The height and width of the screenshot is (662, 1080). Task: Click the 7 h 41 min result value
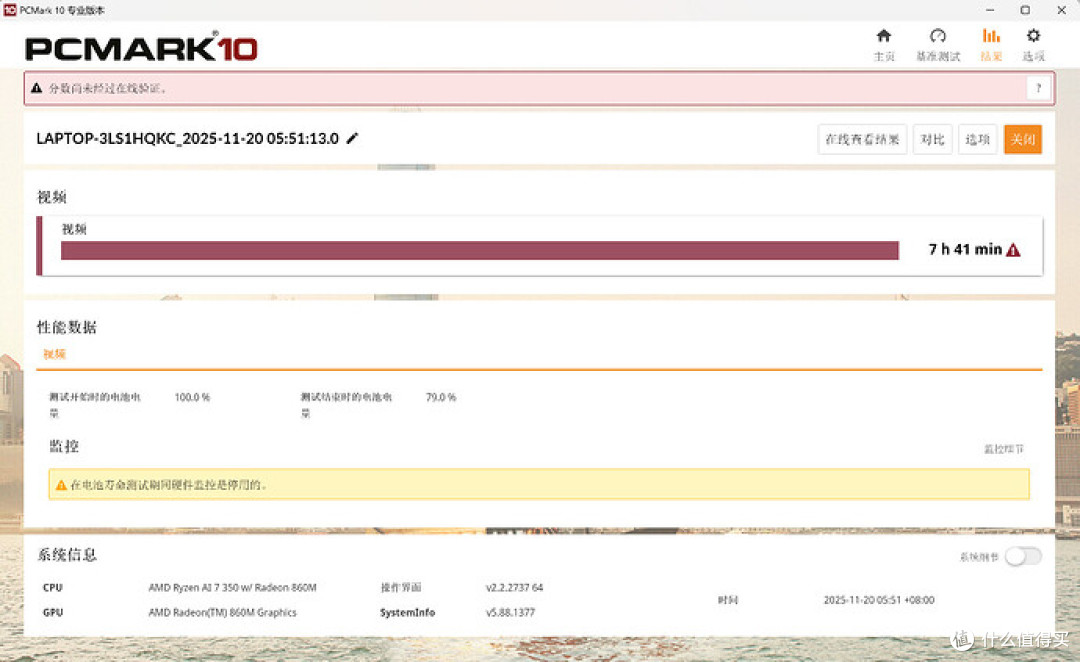click(x=965, y=249)
